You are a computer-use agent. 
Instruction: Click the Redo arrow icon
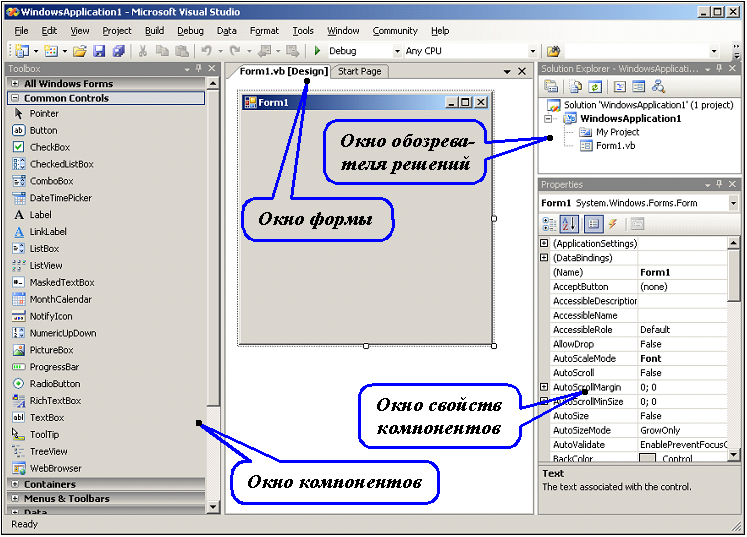click(235, 51)
